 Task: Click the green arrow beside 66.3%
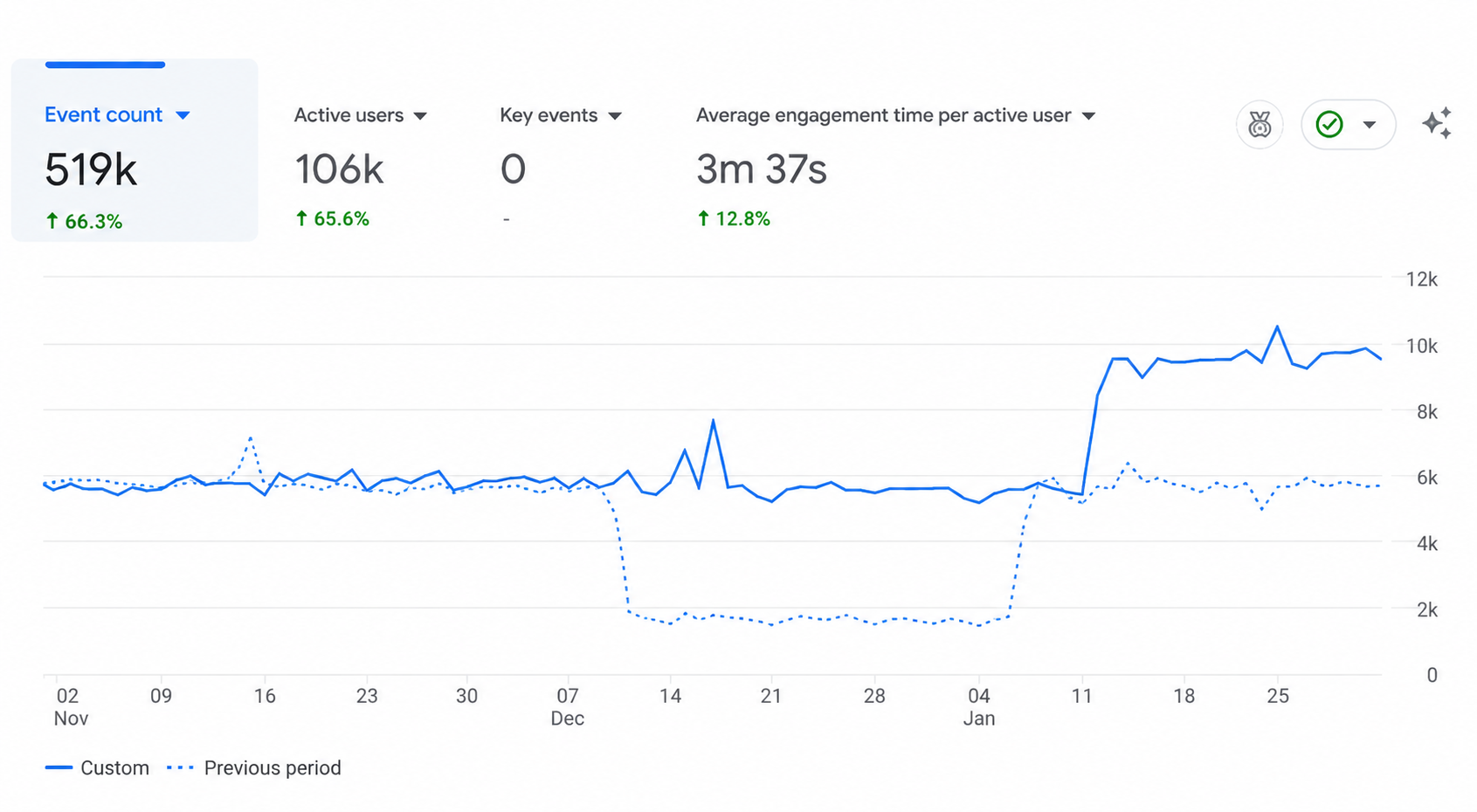(52, 221)
